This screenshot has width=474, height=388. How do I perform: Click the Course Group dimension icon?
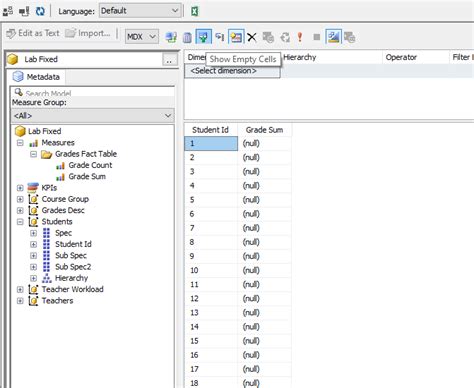click(33, 199)
